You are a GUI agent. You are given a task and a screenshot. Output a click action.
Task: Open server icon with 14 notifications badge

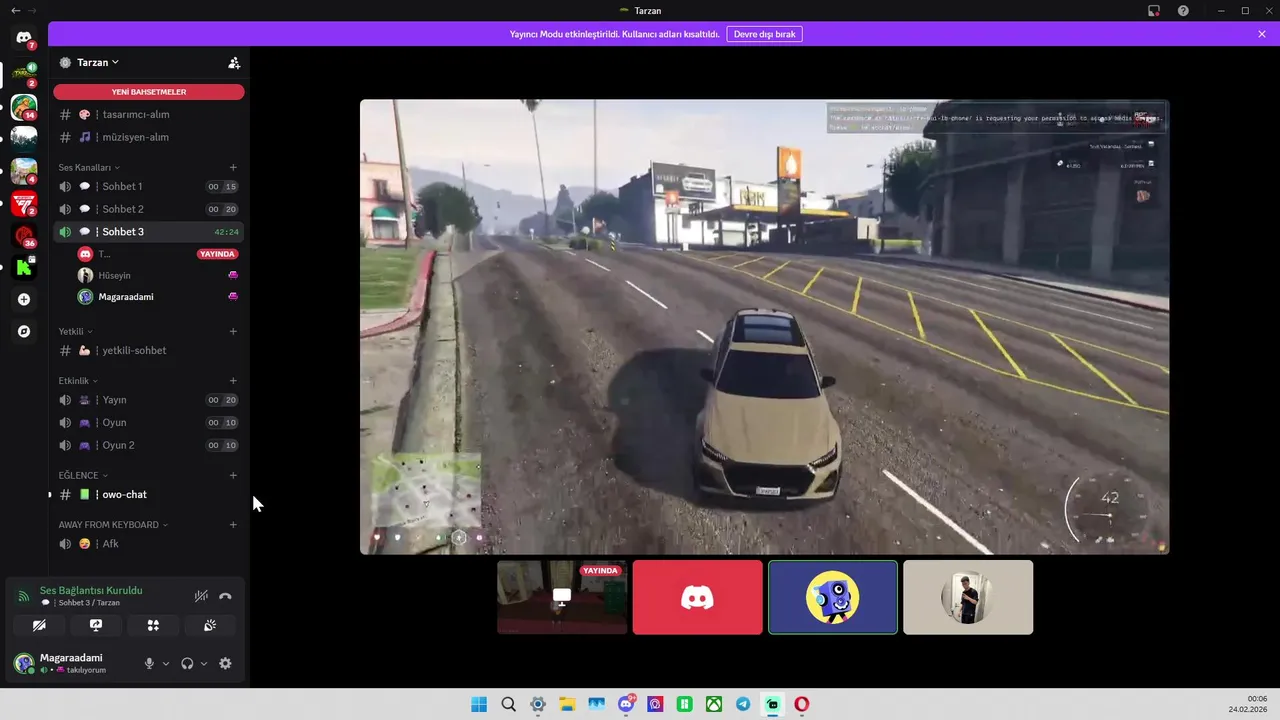tap(24, 106)
